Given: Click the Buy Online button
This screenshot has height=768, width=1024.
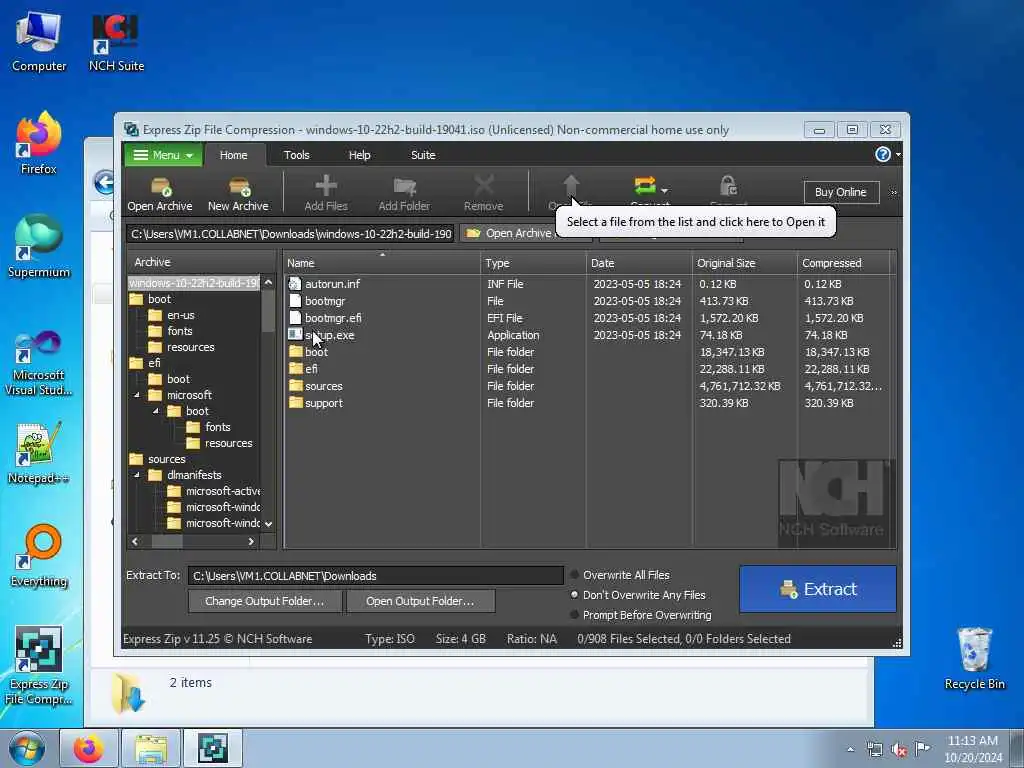Looking at the screenshot, I should coord(841,192).
